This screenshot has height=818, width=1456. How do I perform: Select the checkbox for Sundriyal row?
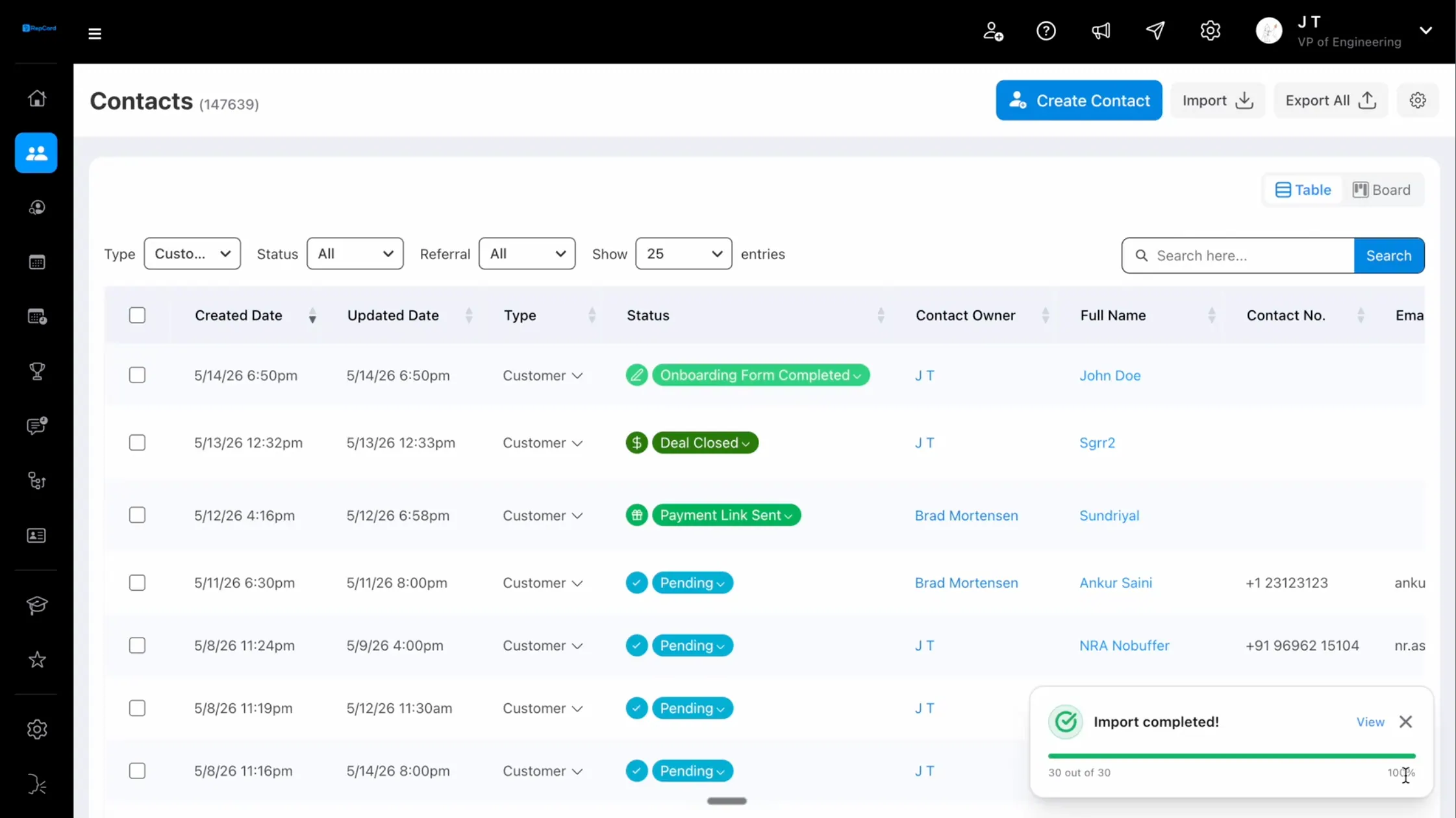pos(137,515)
